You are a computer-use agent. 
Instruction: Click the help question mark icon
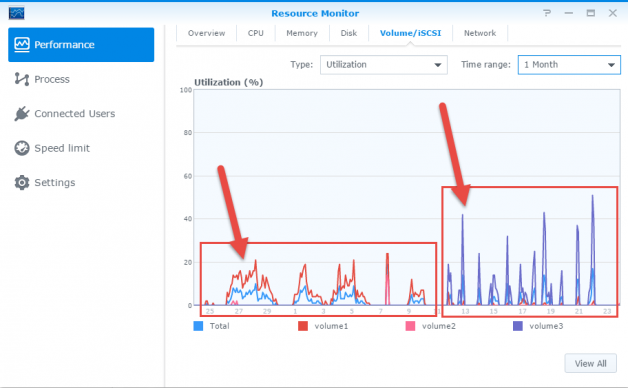pyautogui.click(x=547, y=13)
